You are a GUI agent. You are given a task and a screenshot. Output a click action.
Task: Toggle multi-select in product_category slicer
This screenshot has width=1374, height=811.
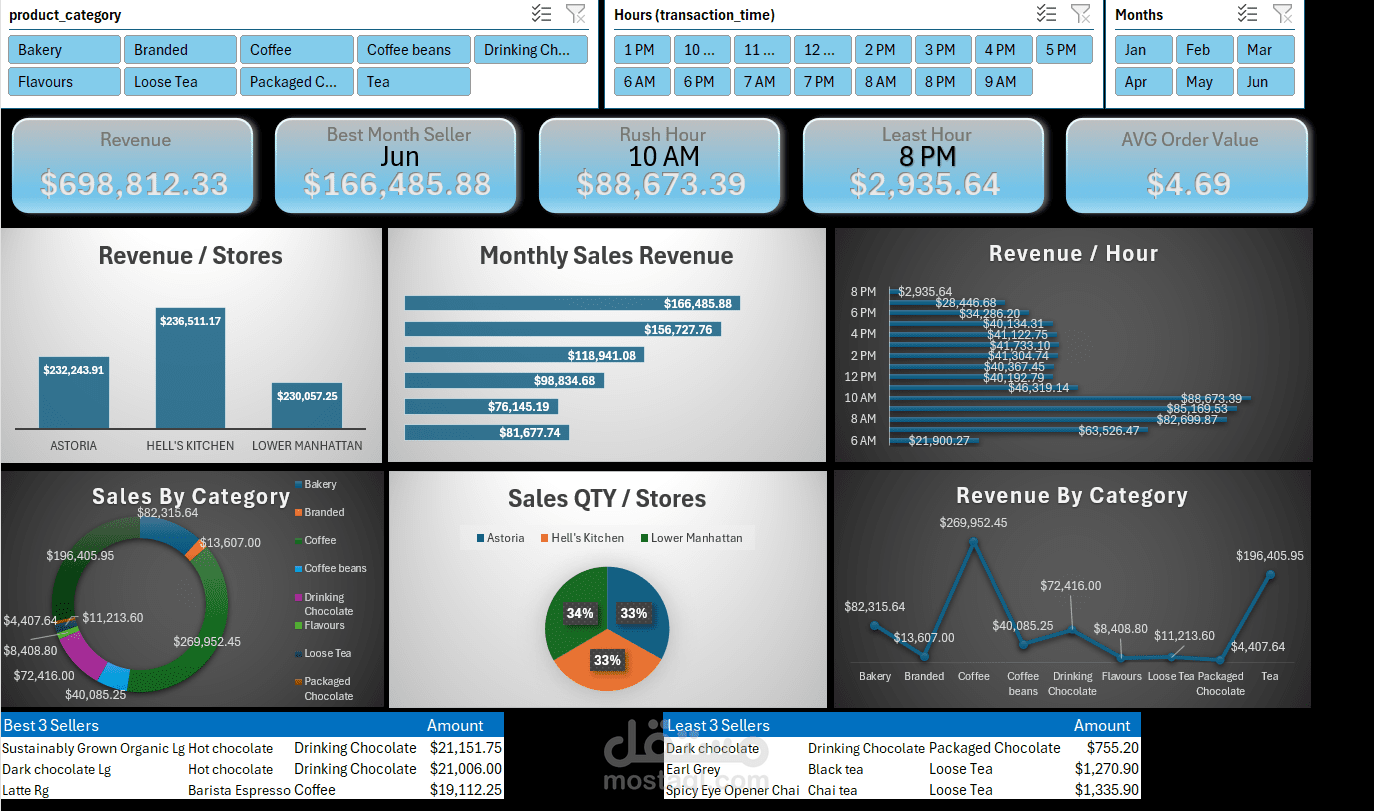coord(541,13)
